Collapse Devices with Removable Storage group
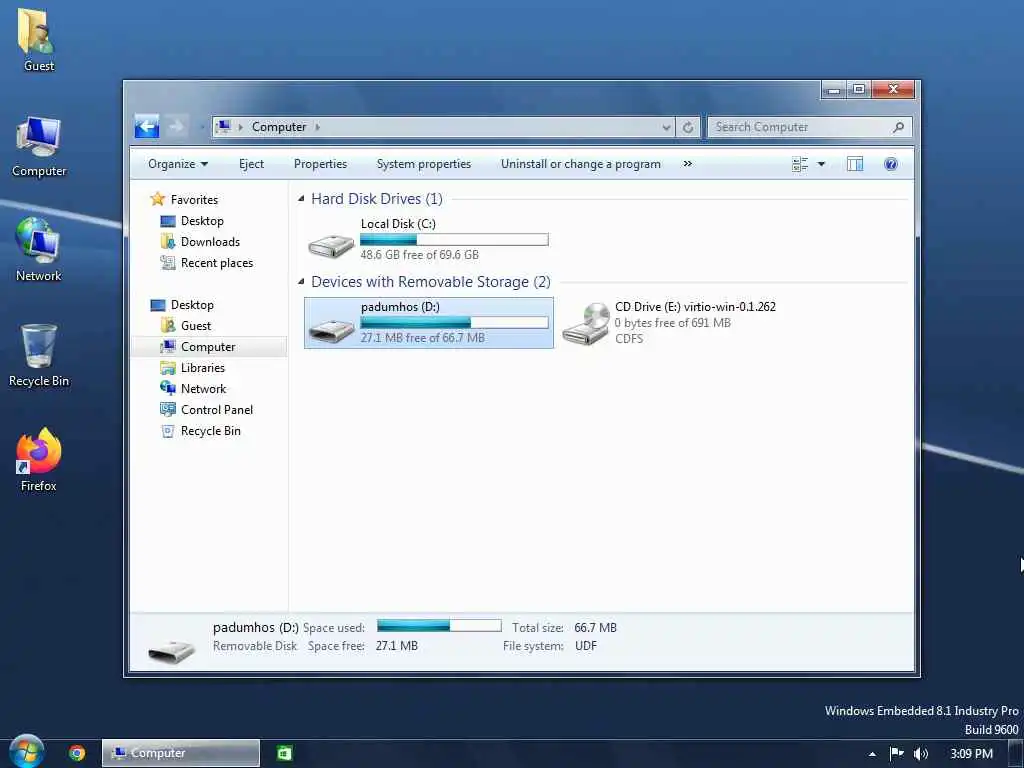The width and height of the screenshot is (1024, 768). pos(301,281)
